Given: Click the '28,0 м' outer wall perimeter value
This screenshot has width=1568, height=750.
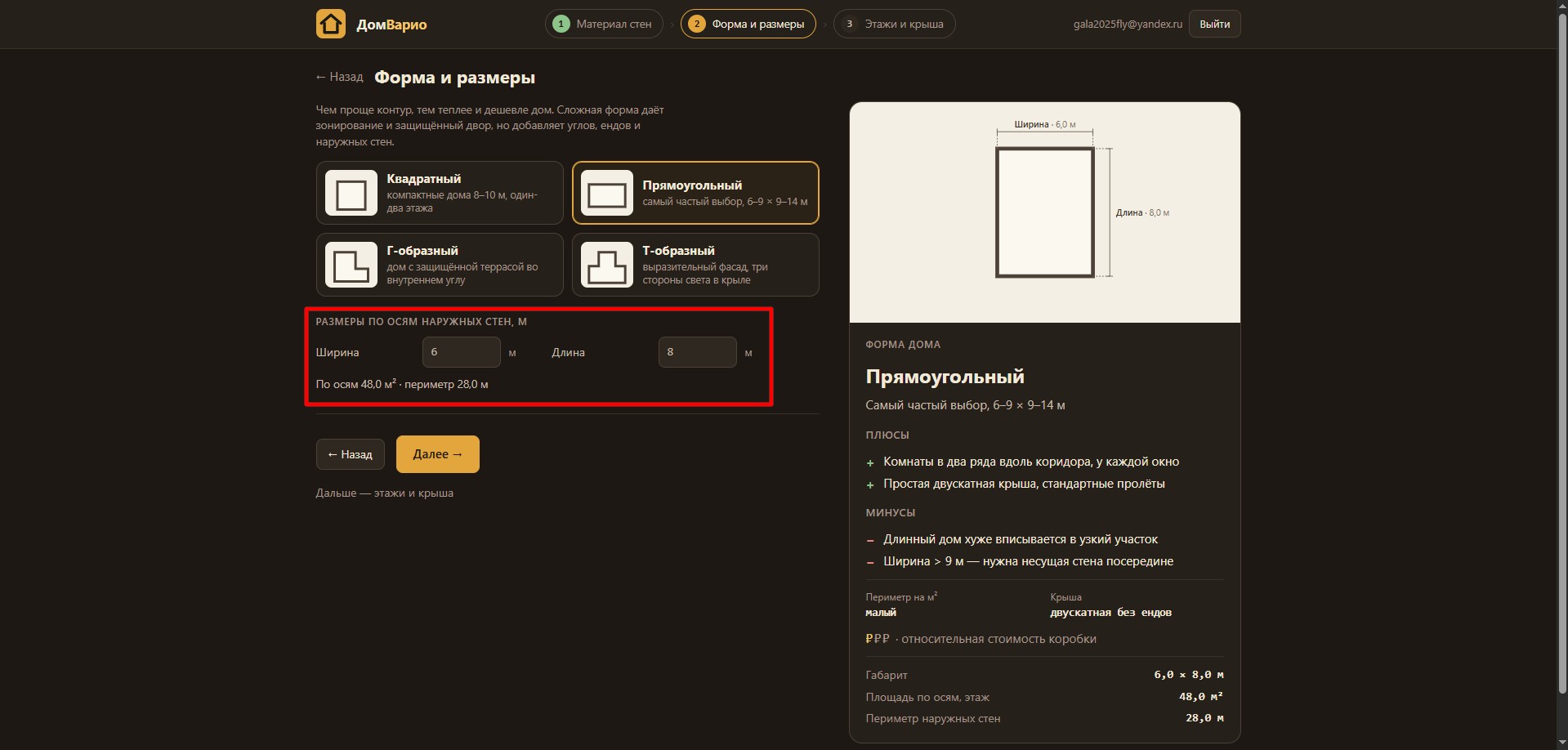Looking at the screenshot, I should (1204, 718).
